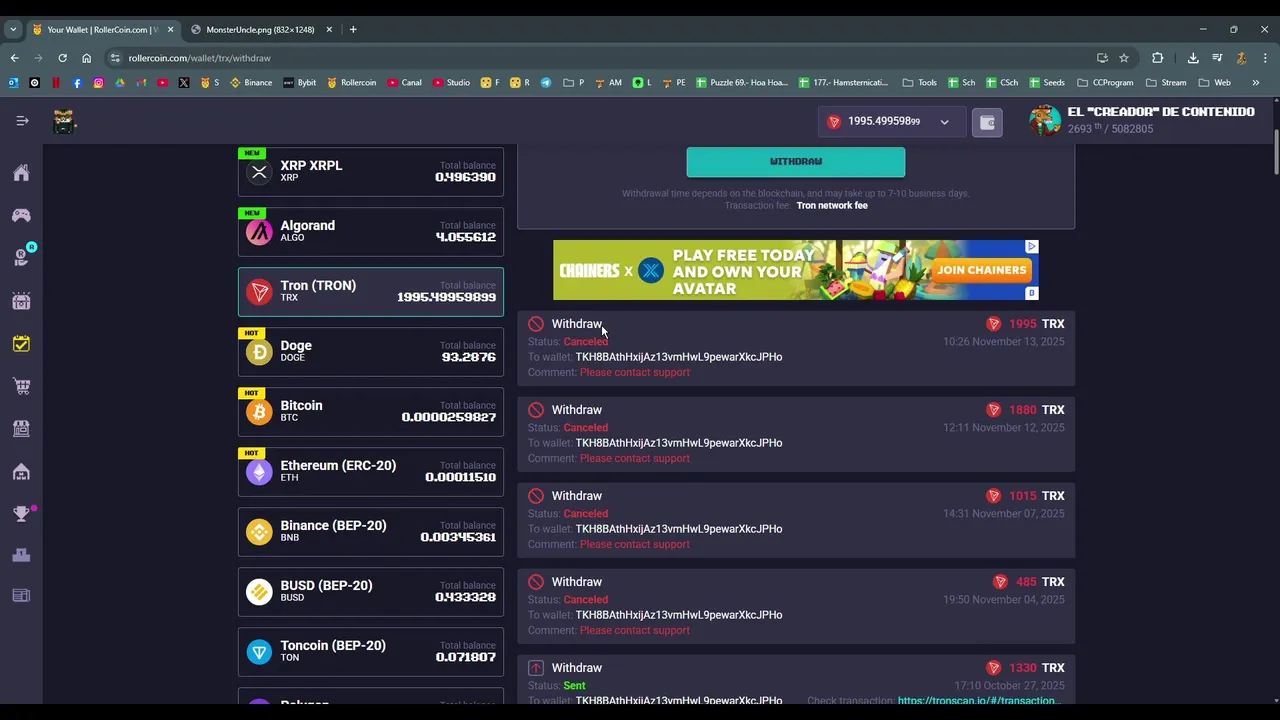
Task: Click the Withdraw button
Action: (x=796, y=161)
